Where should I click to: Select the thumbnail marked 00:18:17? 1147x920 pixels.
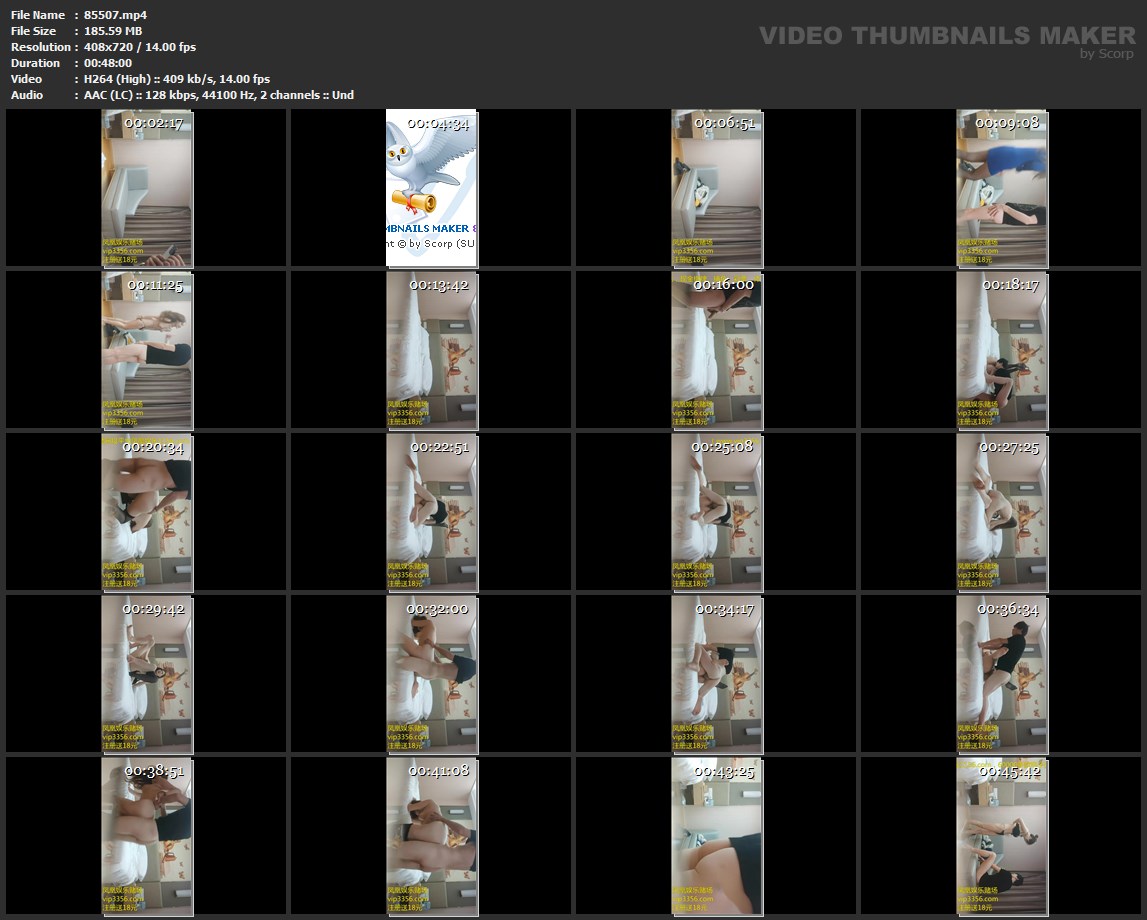tap(1001, 350)
